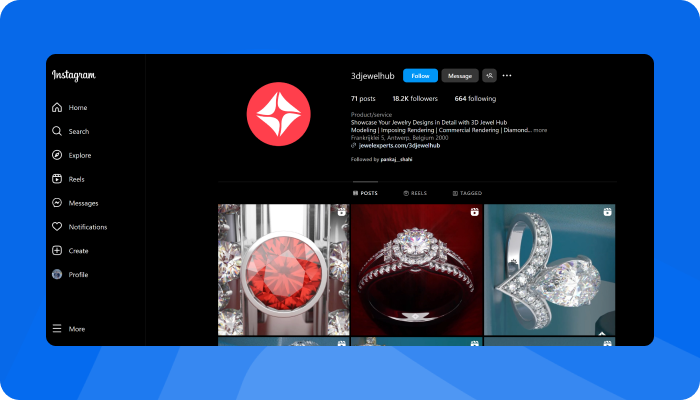Switch to the TAGGED tab

[x=467, y=193]
